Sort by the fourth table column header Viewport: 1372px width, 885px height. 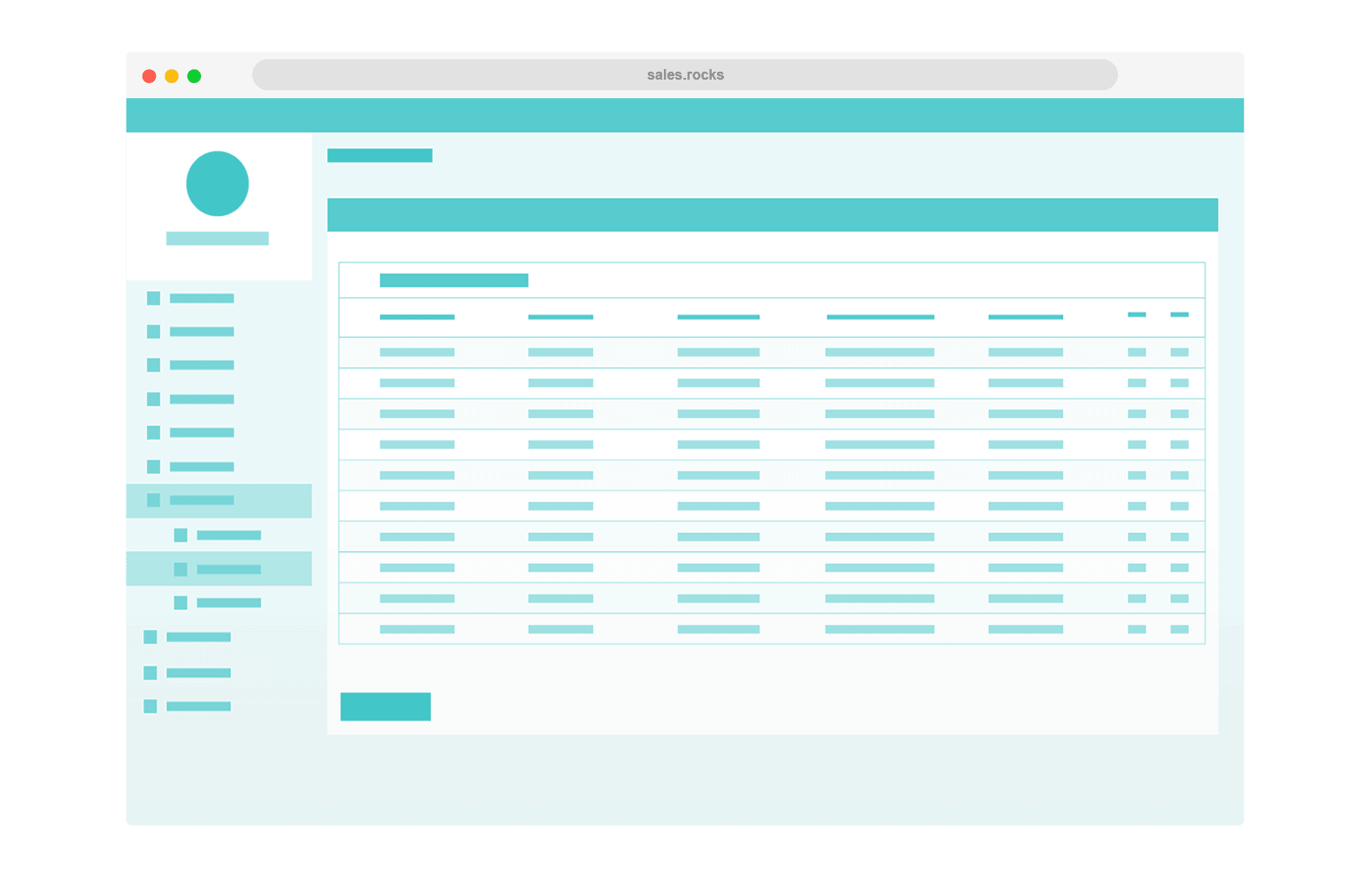[880, 317]
